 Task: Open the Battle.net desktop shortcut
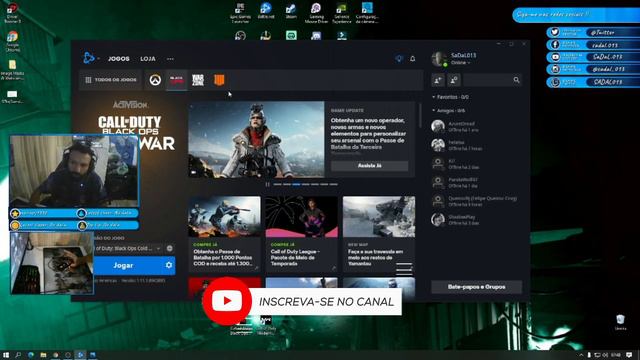pos(266,11)
